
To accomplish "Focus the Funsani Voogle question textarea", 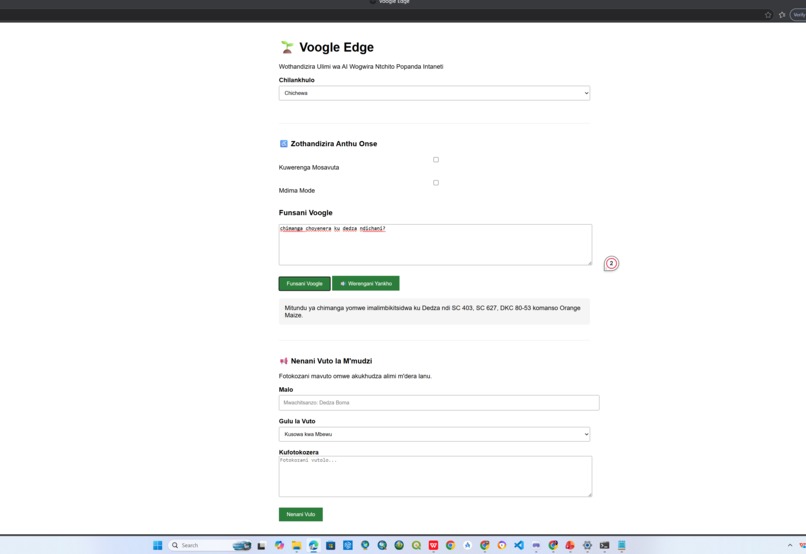I will (435, 245).
